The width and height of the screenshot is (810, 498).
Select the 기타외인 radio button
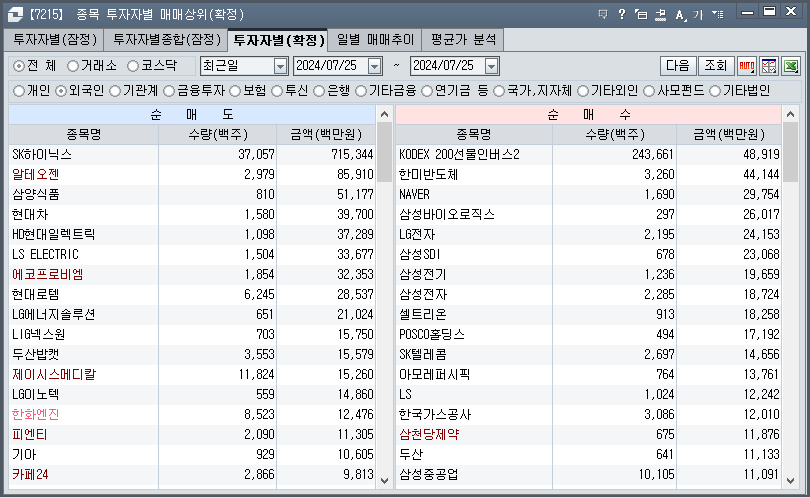(x=583, y=91)
